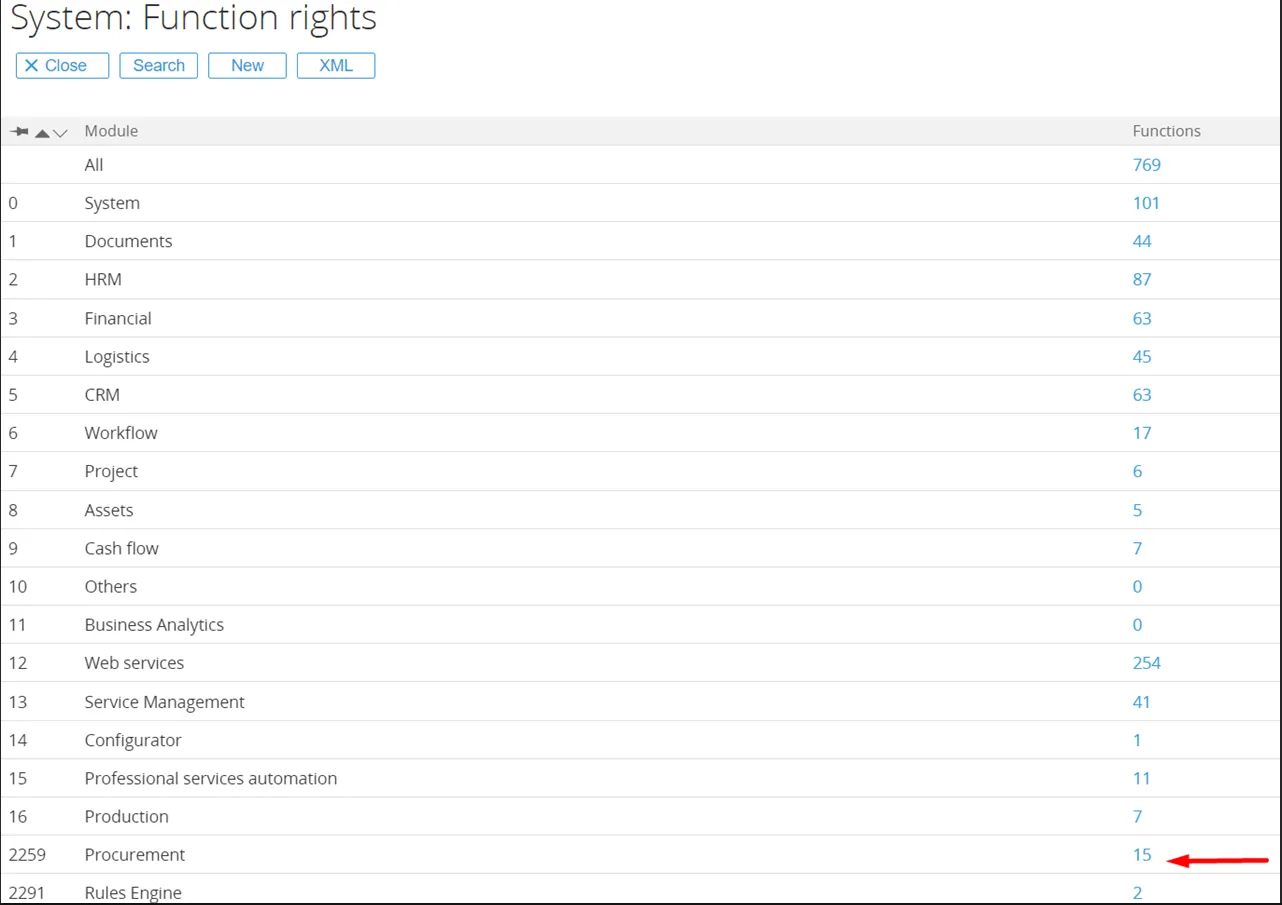Create a new entry with New button

[x=247, y=66]
